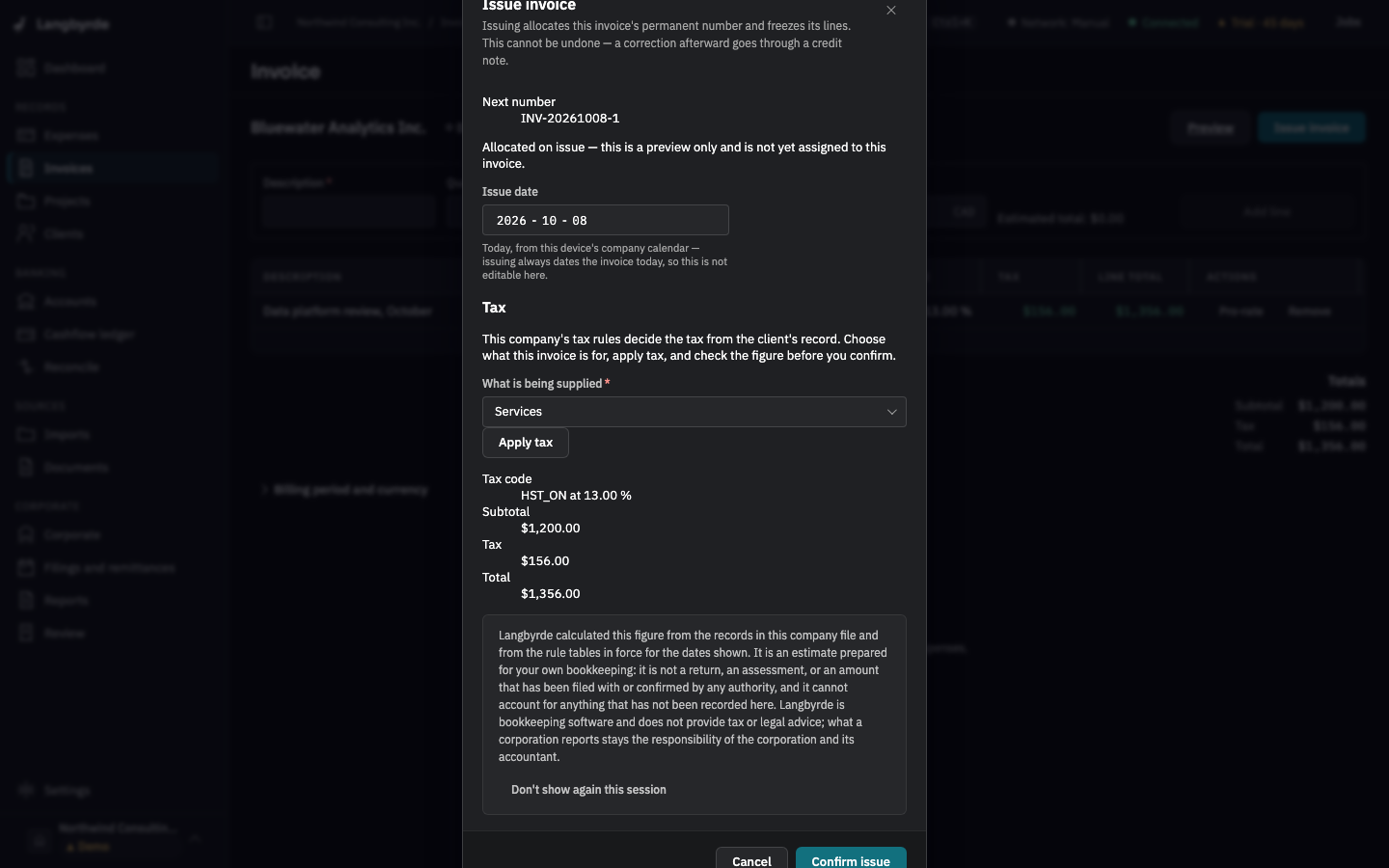Image resolution: width=1389 pixels, height=868 pixels.
Task: Open Reports in the background sidebar
Action: pyautogui.click(x=112, y=601)
